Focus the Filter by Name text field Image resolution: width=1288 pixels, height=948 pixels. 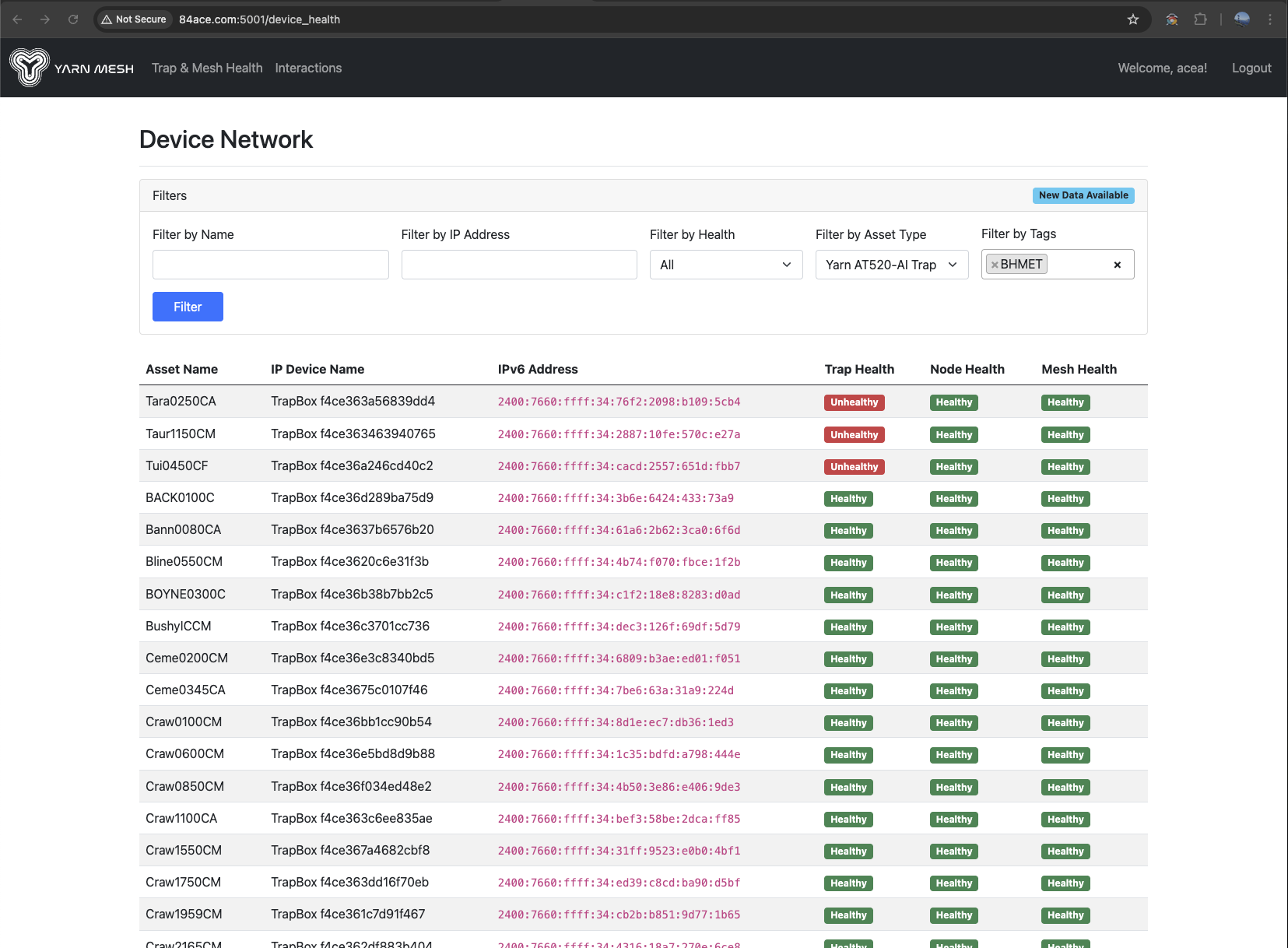coord(270,265)
